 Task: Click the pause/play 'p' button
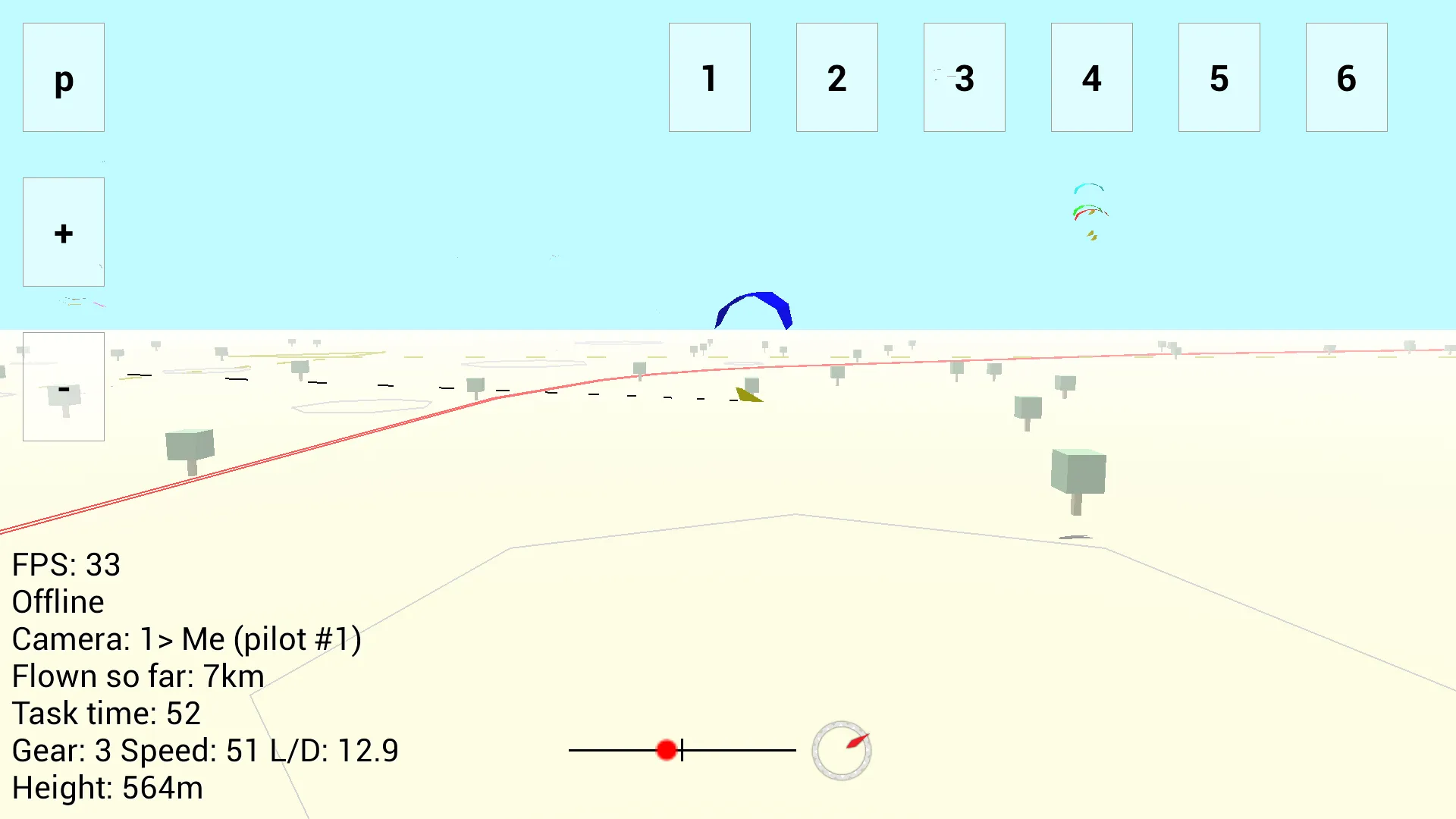point(63,77)
